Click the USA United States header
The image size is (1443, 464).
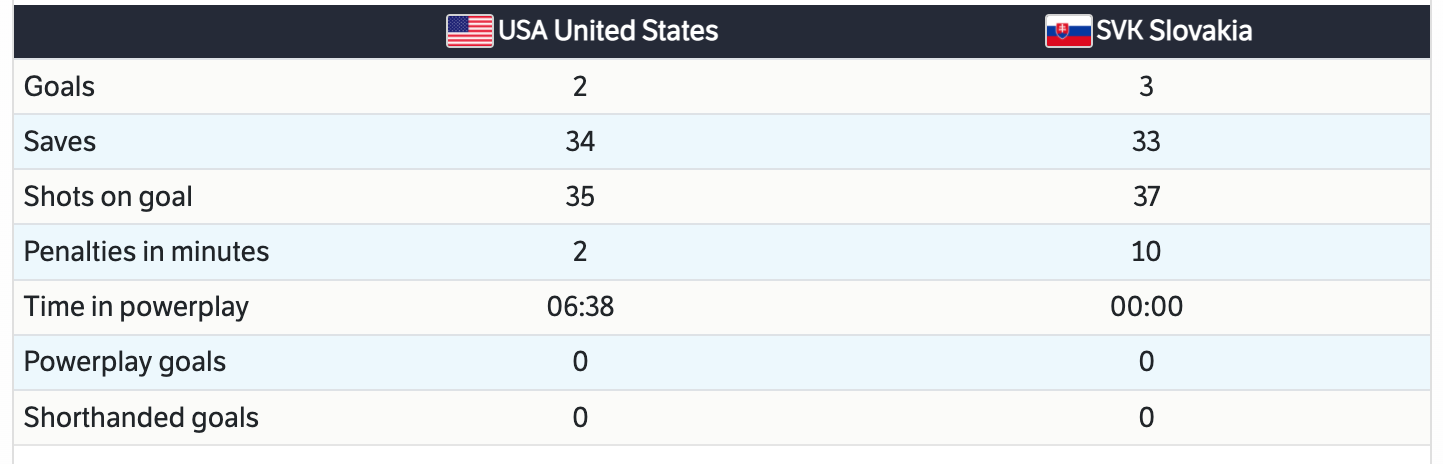click(x=607, y=31)
